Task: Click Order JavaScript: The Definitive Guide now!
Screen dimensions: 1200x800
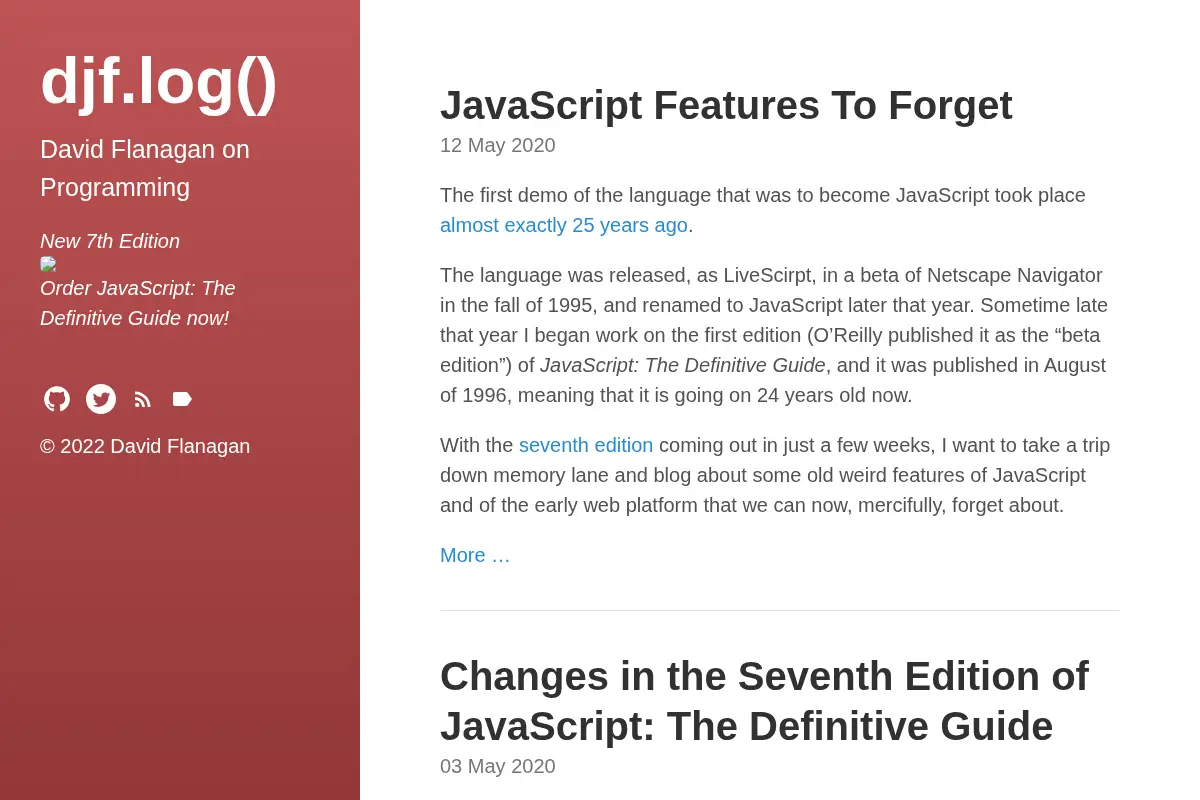Action: point(138,303)
